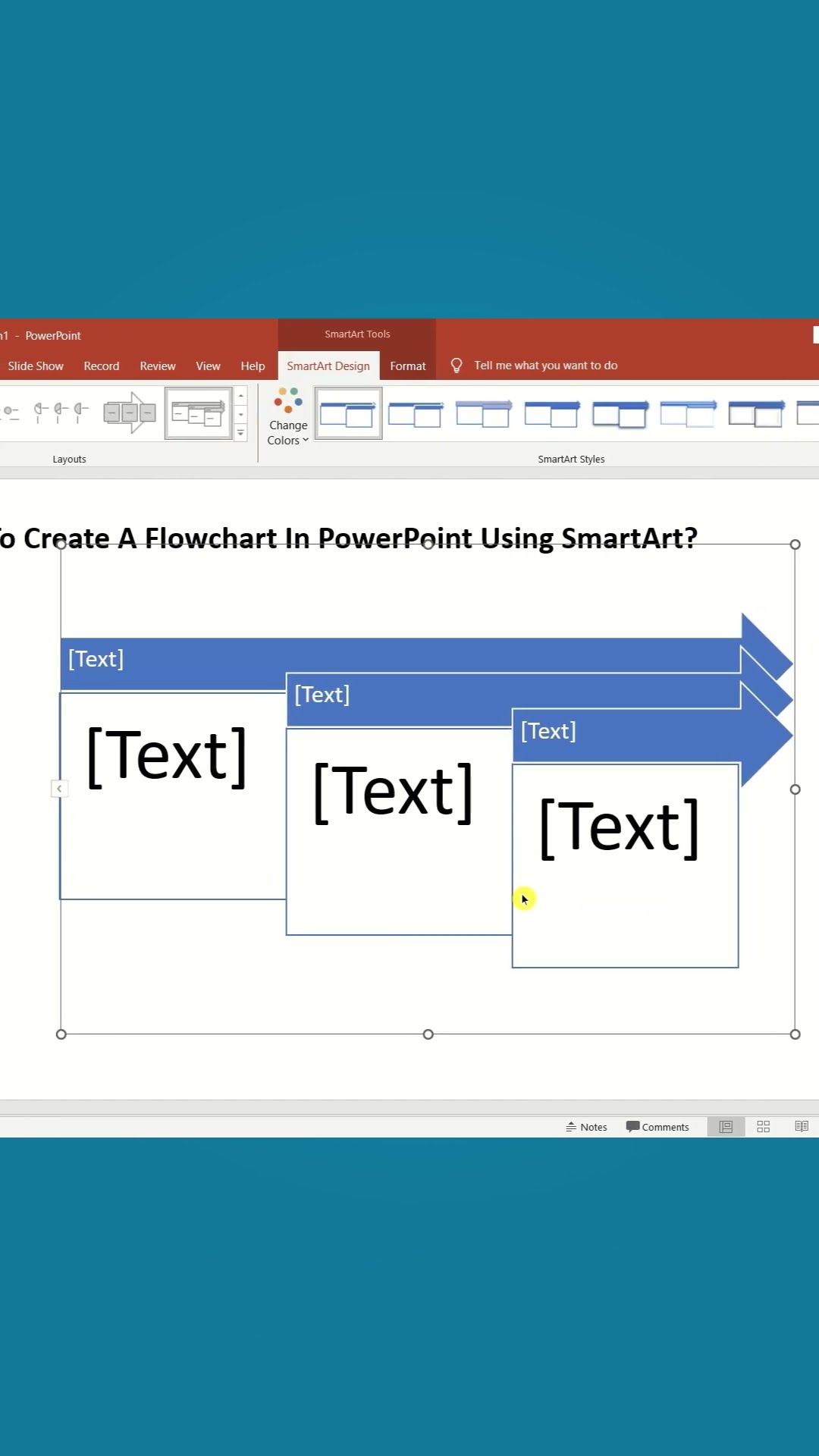Image resolution: width=819 pixels, height=1456 pixels.
Task: Switch to the Format tab
Action: coord(408,366)
